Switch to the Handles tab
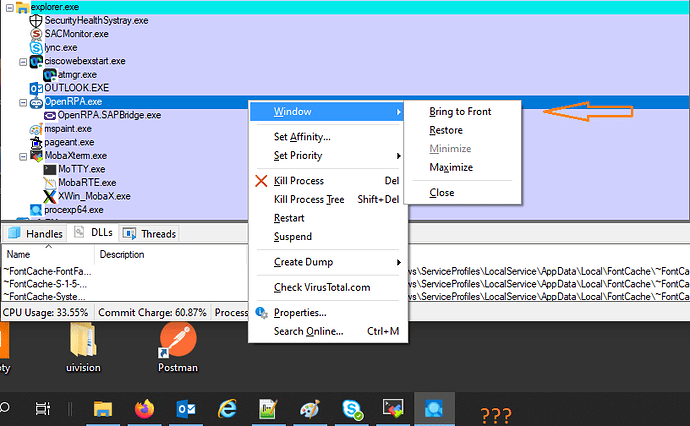 [x=36, y=234]
